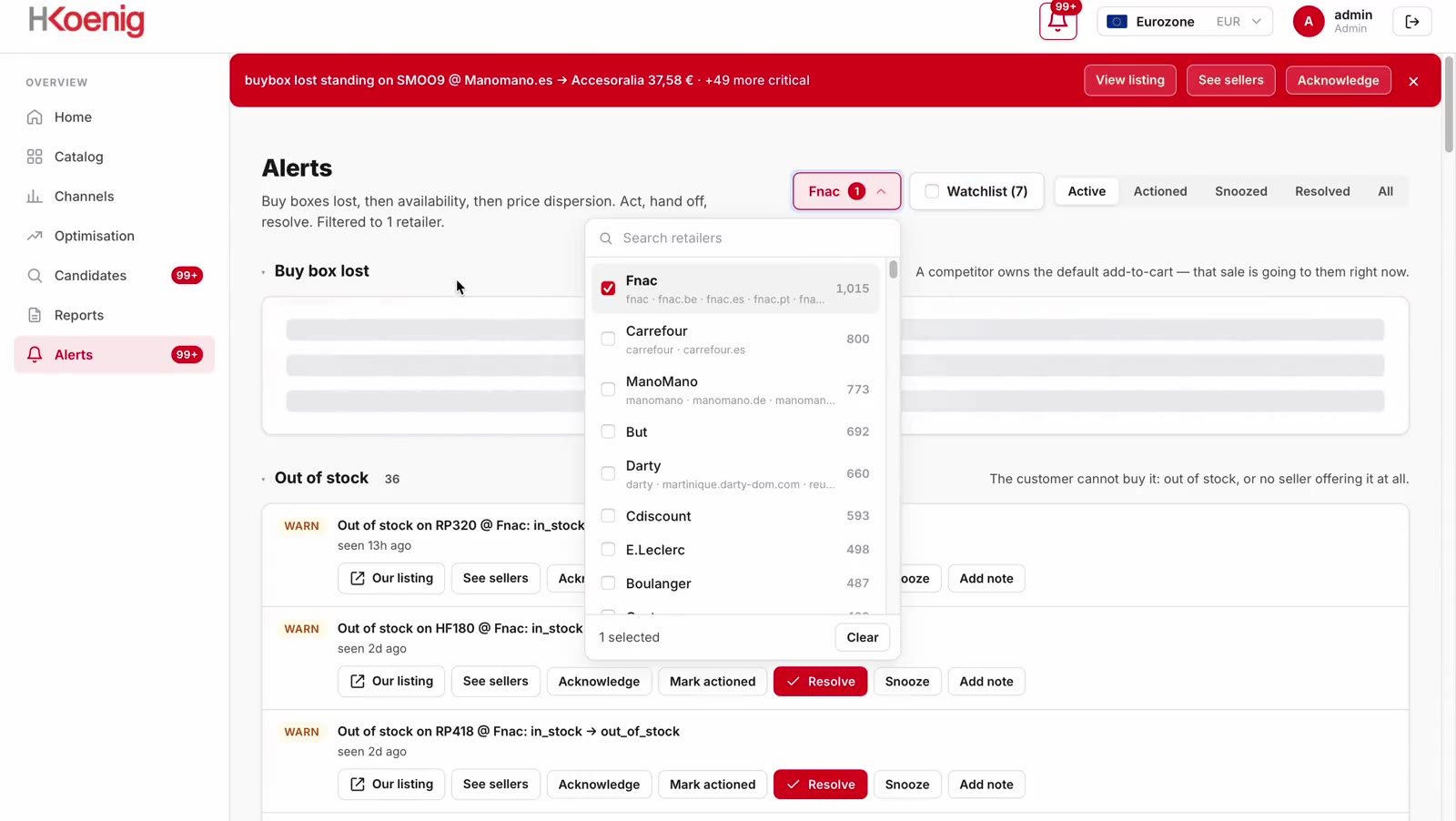Image resolution: width=1456 pixels, height=821 pixels.
Task: Check the E.Leclerc retailer checkbox
Action: click(608, 550)
